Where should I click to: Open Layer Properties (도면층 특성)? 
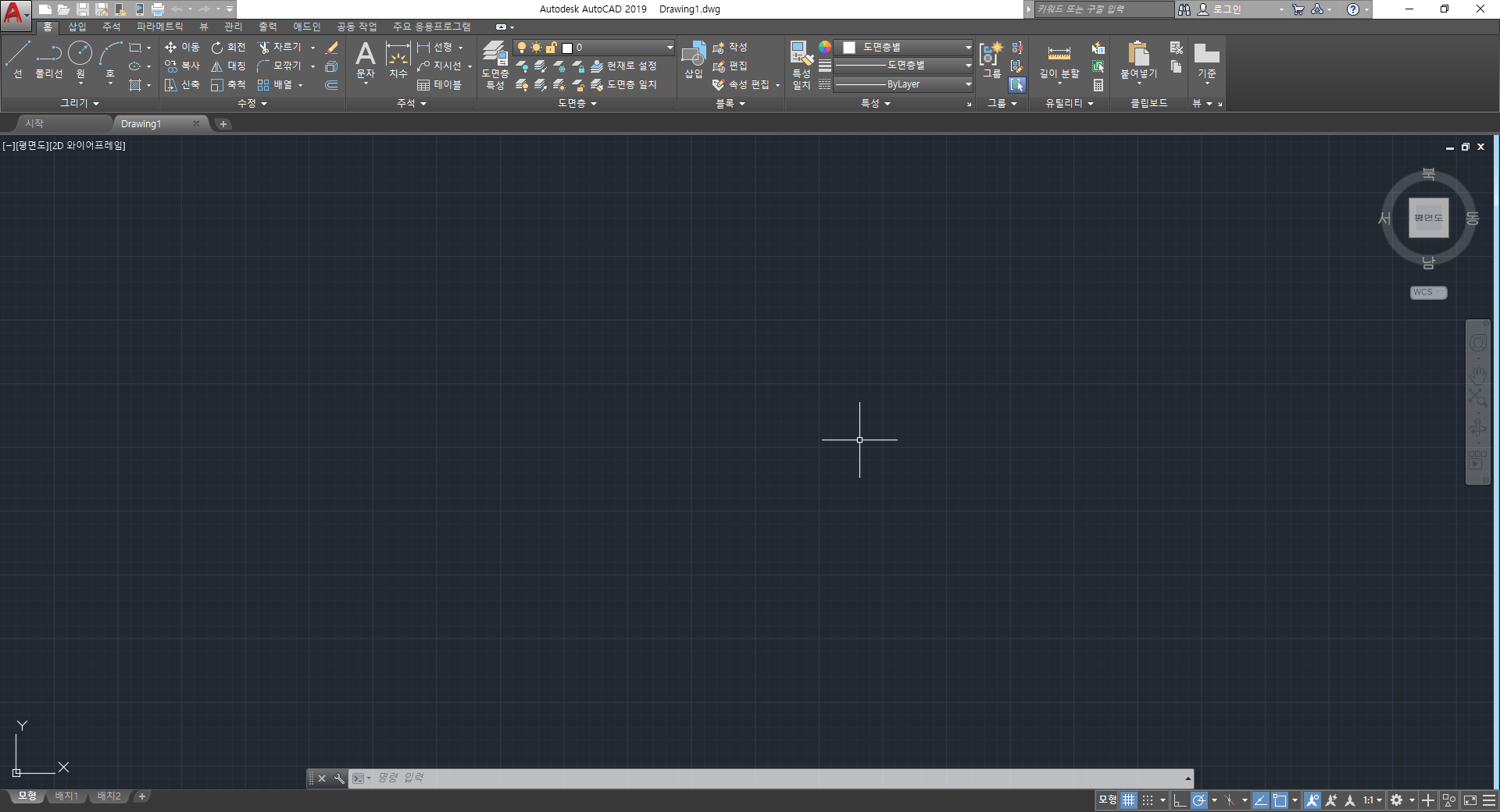pyautogui.click(x=495, y=64)
